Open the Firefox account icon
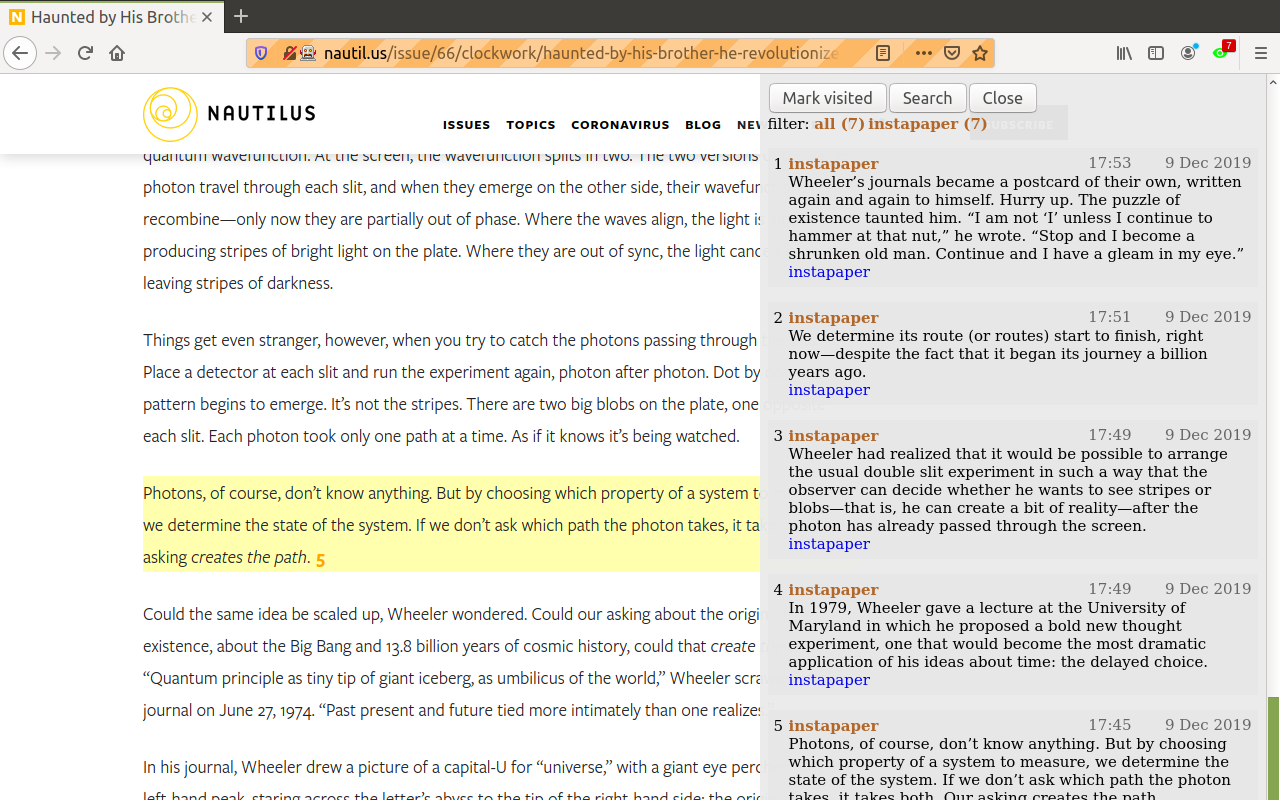This screenshot has height=800, width=1280. click(x=1188, y=53)
